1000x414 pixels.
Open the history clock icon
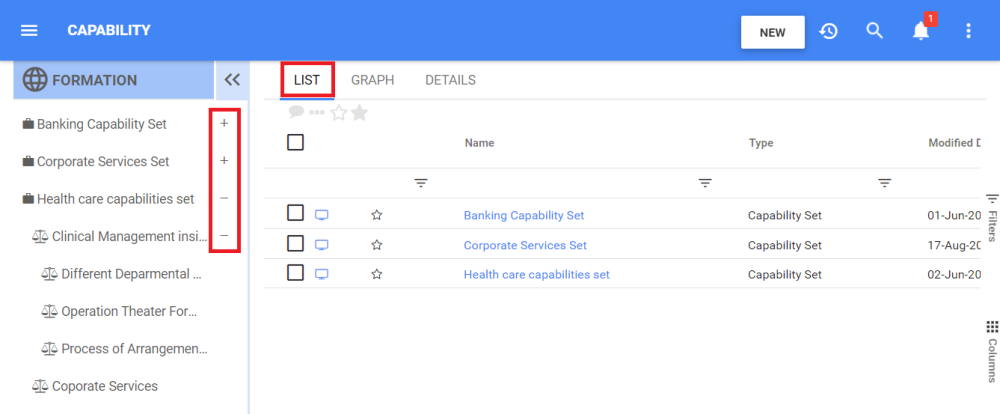point(828,31)
